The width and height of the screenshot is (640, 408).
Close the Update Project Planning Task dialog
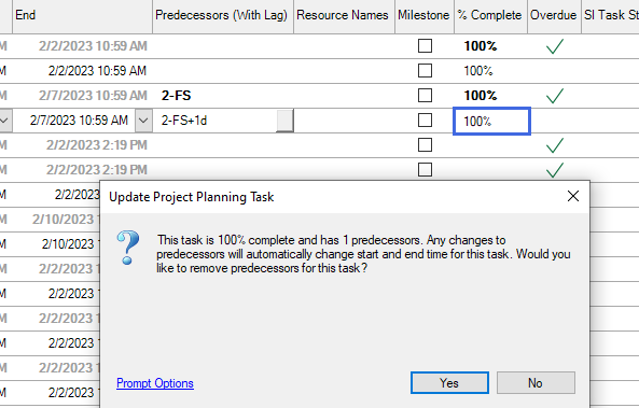(573, 196)
